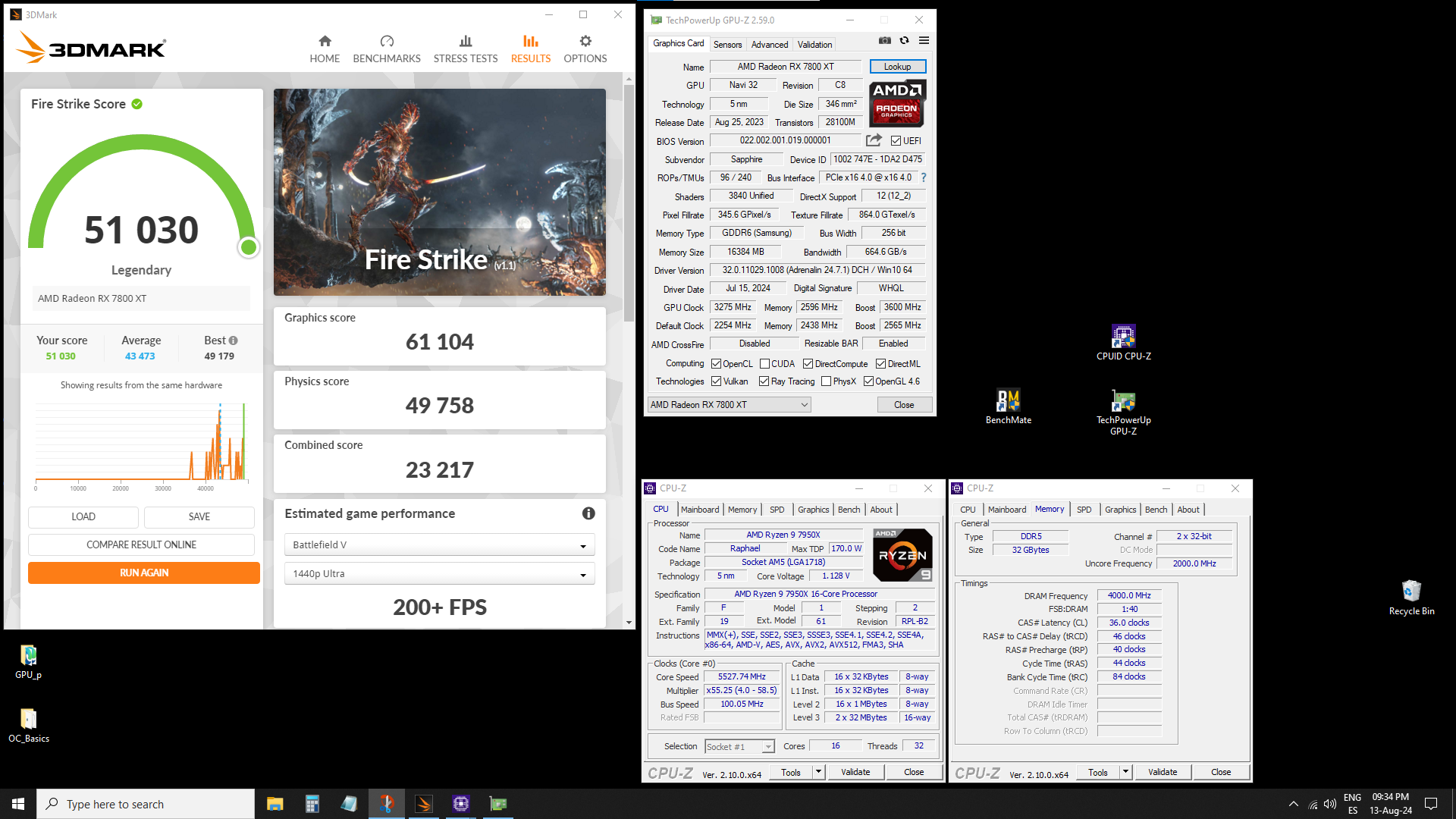
Task: Open SPD tab in CPU-Z Memory window
Action: [1084, 510]
